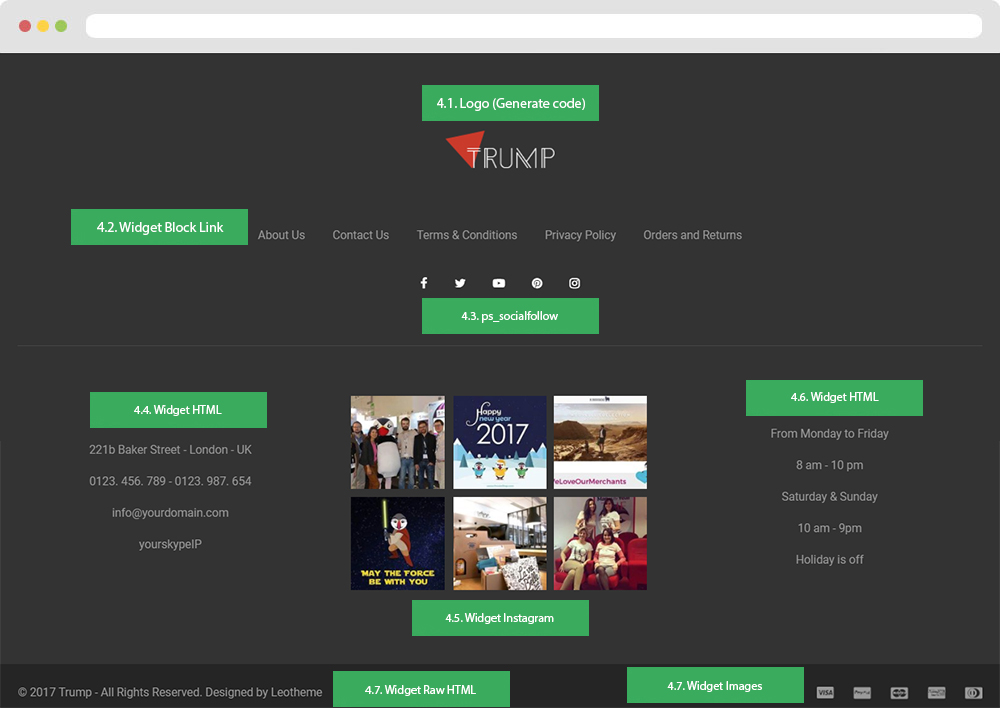Open the Instagram photo of group with puffin mascot
The image size is (1000, 708).
click(398, 442)
